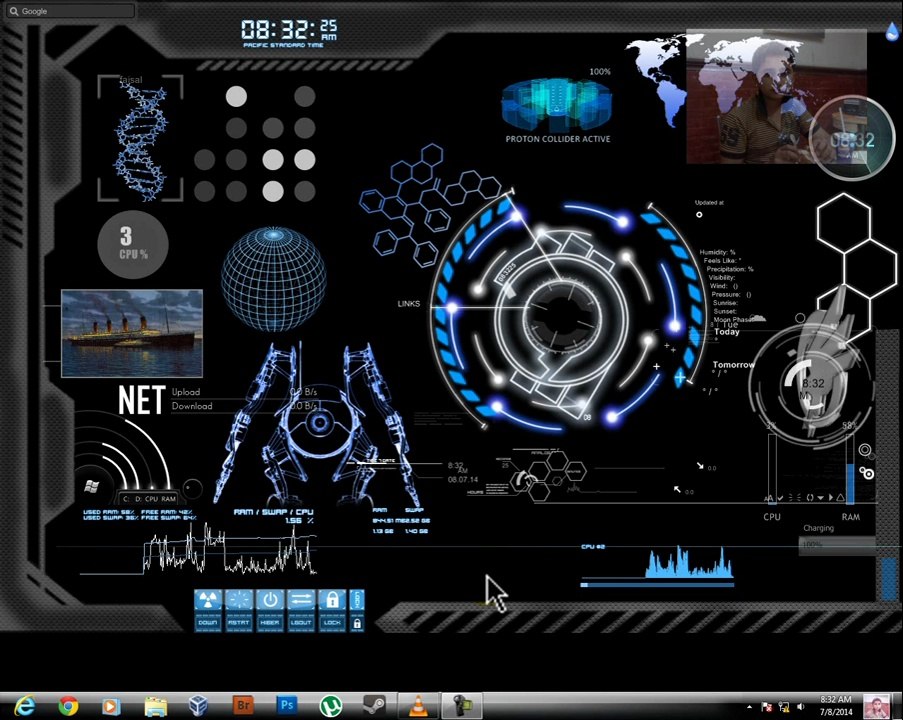Click the LGOUT button label

pos(301,623)
